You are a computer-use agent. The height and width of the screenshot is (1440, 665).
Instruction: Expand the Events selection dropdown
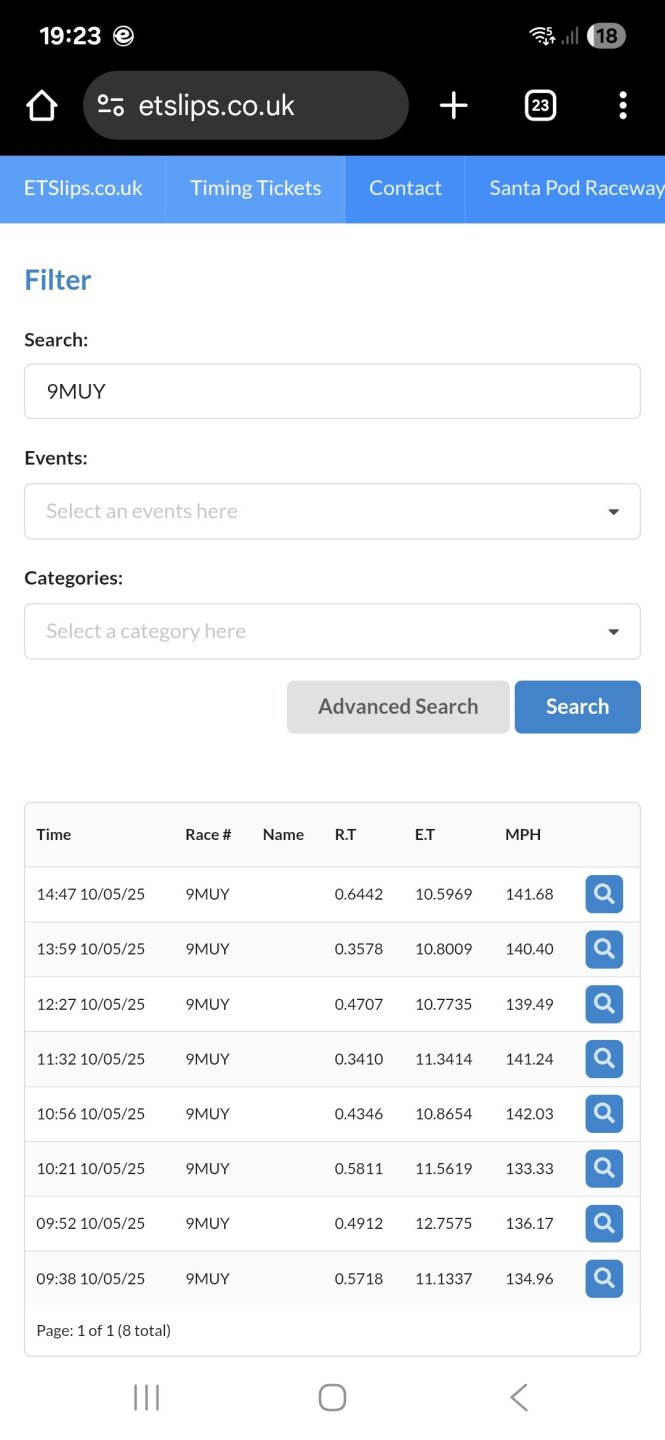[332, 511]
